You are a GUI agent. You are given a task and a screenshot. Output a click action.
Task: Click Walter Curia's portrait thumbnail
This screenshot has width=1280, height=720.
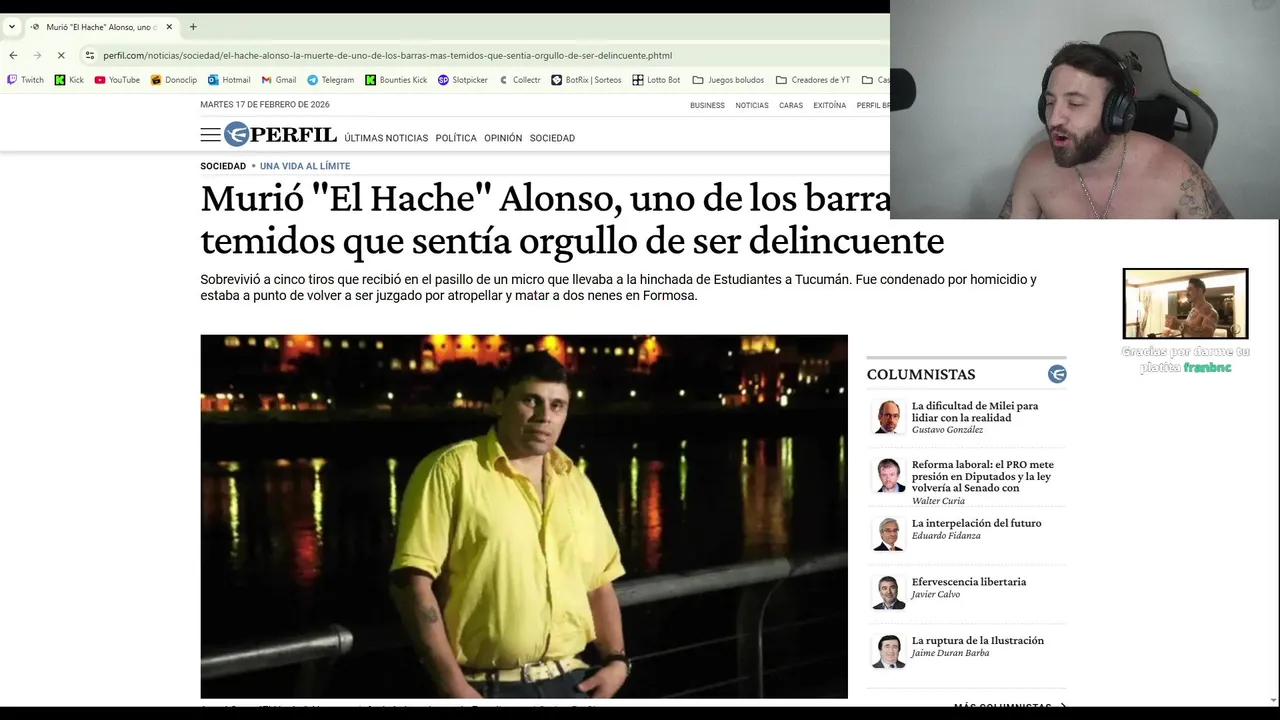pyautogui.click(x=888, y=476)
